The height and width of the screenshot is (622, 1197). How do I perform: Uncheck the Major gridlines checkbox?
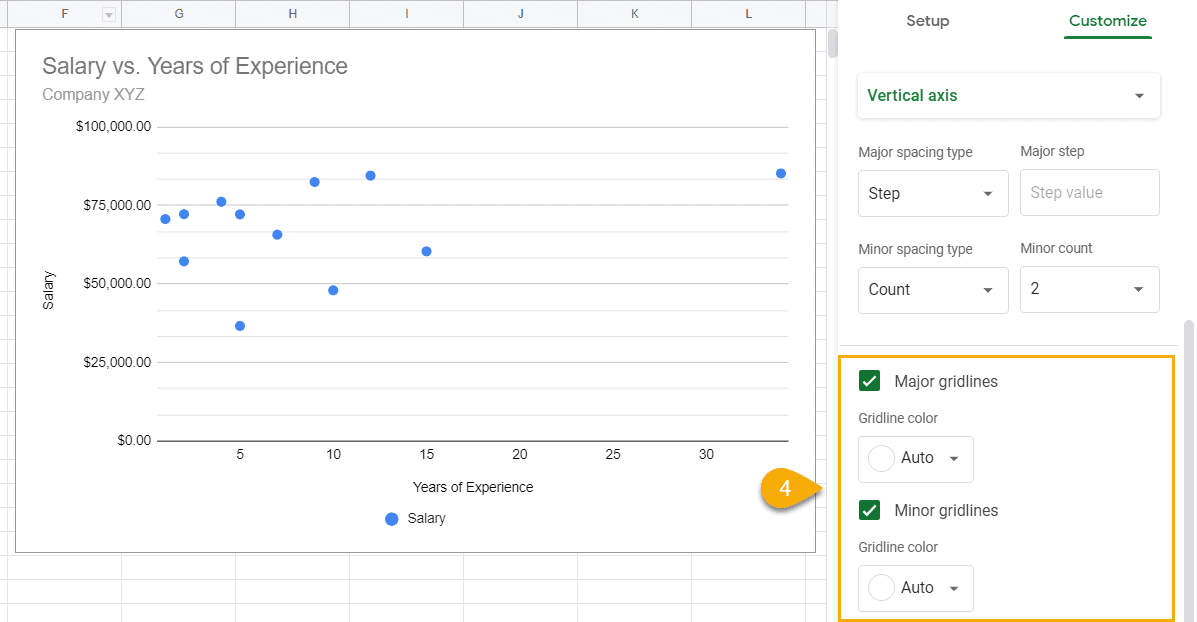869,381
